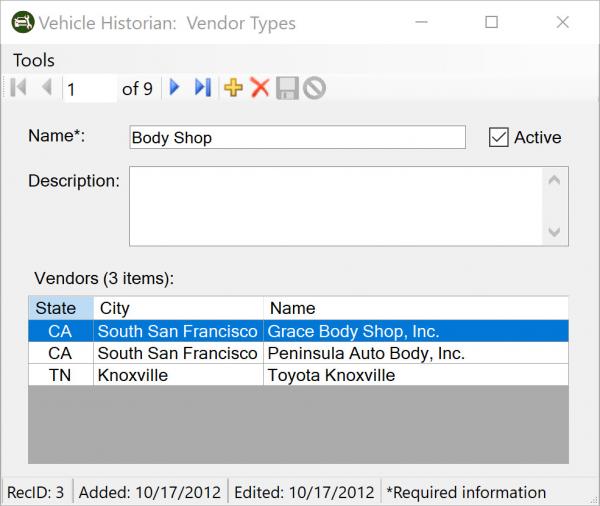
Task: Sort vendors by the State column header
Action: tap(61, 308)
